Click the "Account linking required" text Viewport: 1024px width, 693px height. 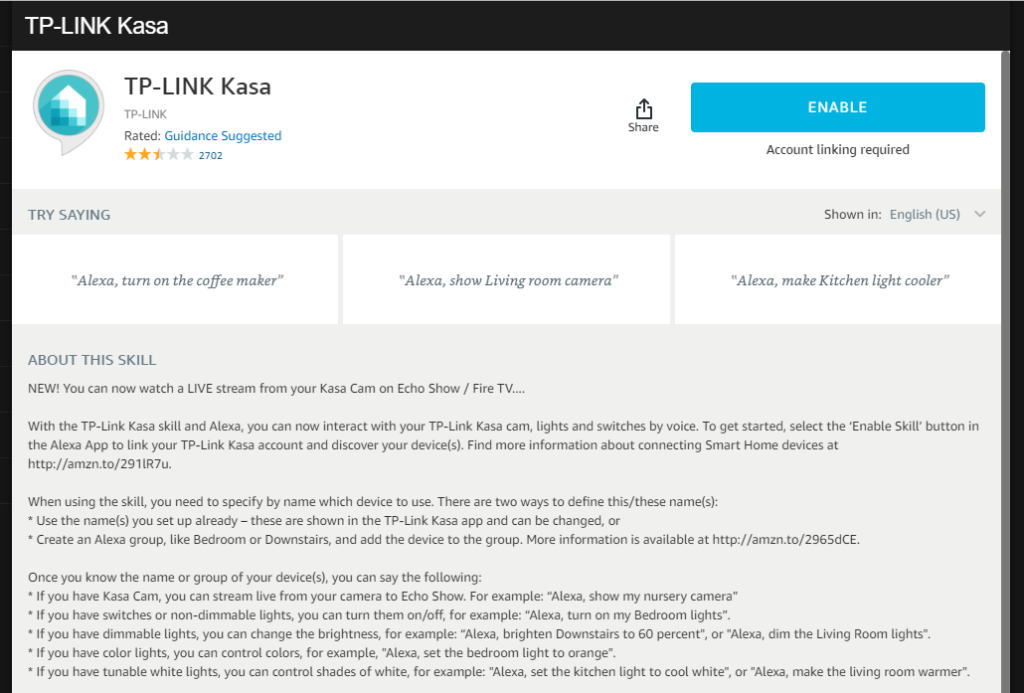(837, 150)
